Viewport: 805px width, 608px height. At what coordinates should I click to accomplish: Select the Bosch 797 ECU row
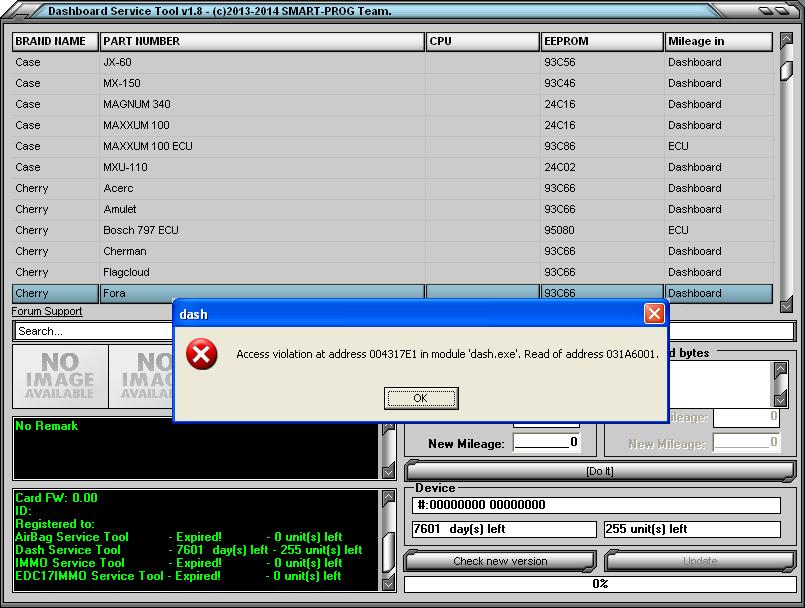tap(392, 231)
